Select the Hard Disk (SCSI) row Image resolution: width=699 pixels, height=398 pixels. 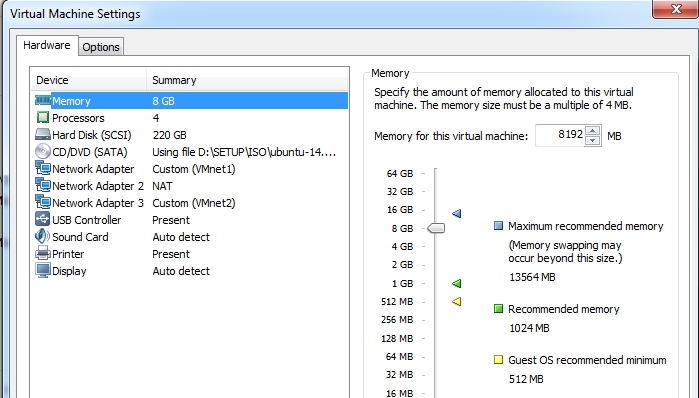(190, 135)
